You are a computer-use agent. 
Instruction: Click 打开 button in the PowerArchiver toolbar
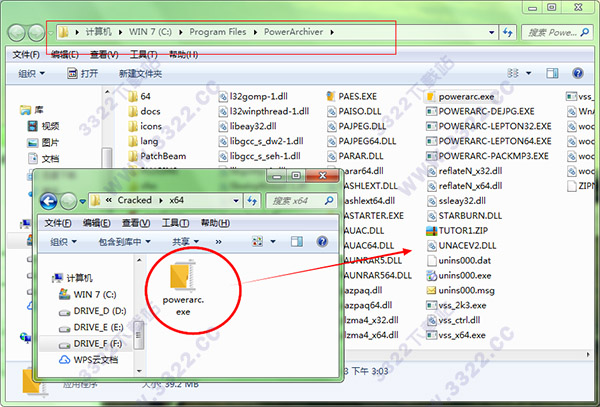point(83,73)
